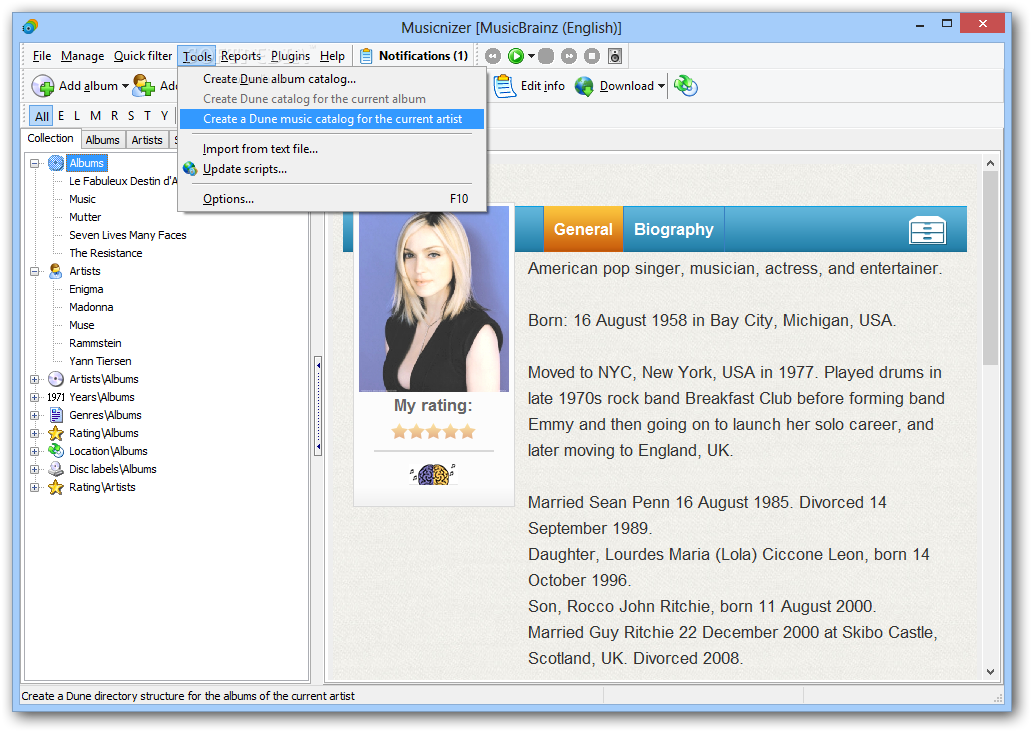This screenshot has height=732, width=1032.
Task: Click the disc icon beside Artists\Albums
Action: point(56,379)
